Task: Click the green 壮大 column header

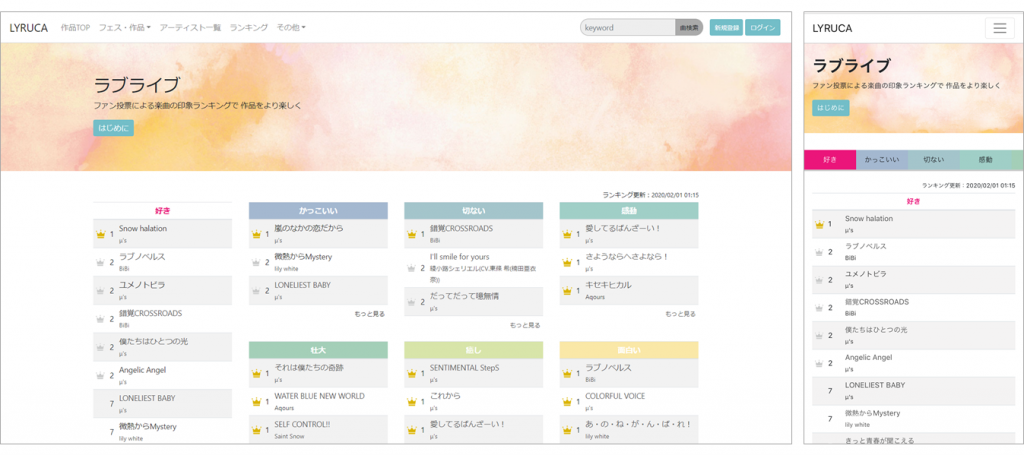Action: pyautogui.click(x=319, y=350)
